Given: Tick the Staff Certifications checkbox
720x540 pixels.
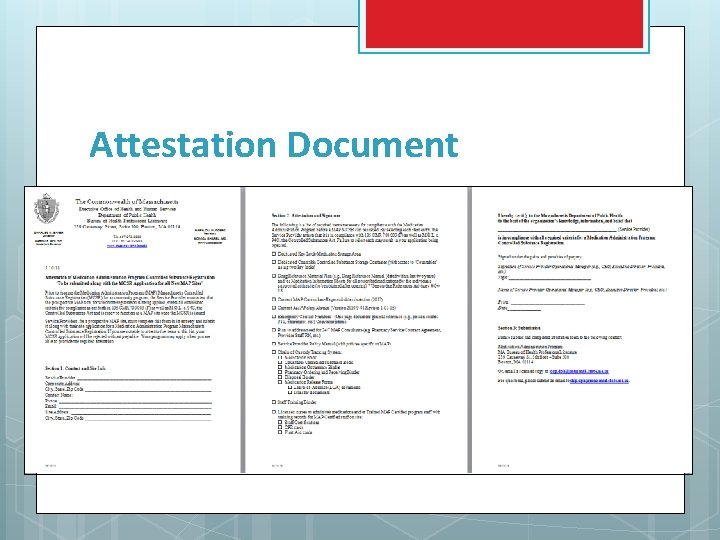Looking at the screenshot, I should point(280,422).
